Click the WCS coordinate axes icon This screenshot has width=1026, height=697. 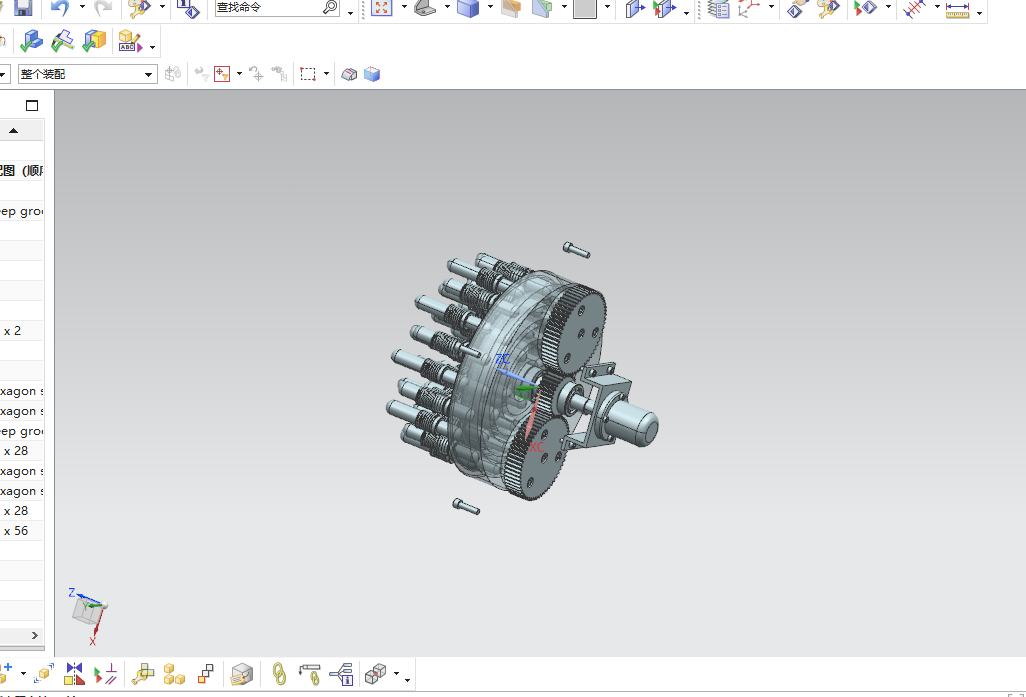749,9
